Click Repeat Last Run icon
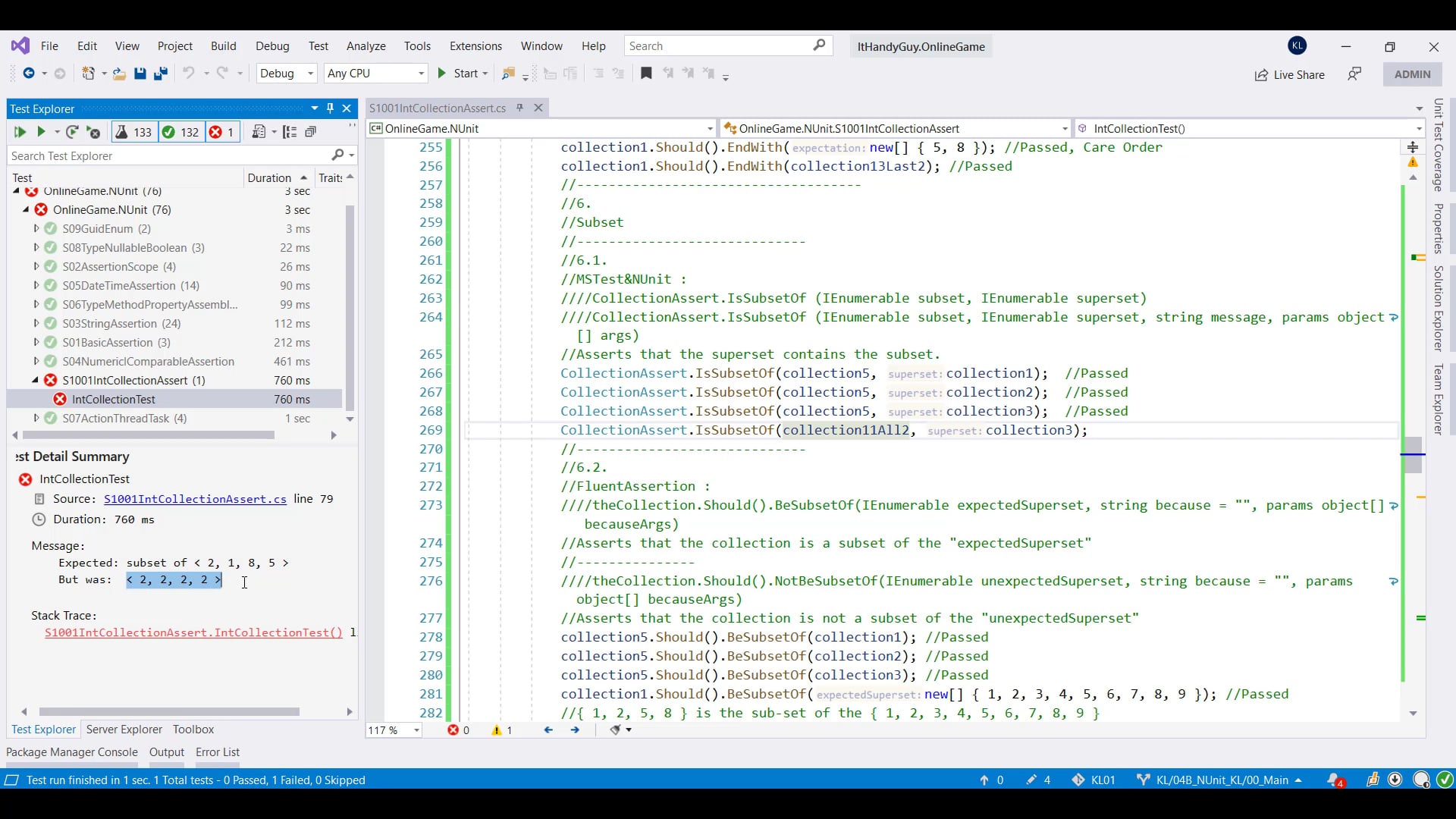This screenshot has height=819, width=1456. 72,132
